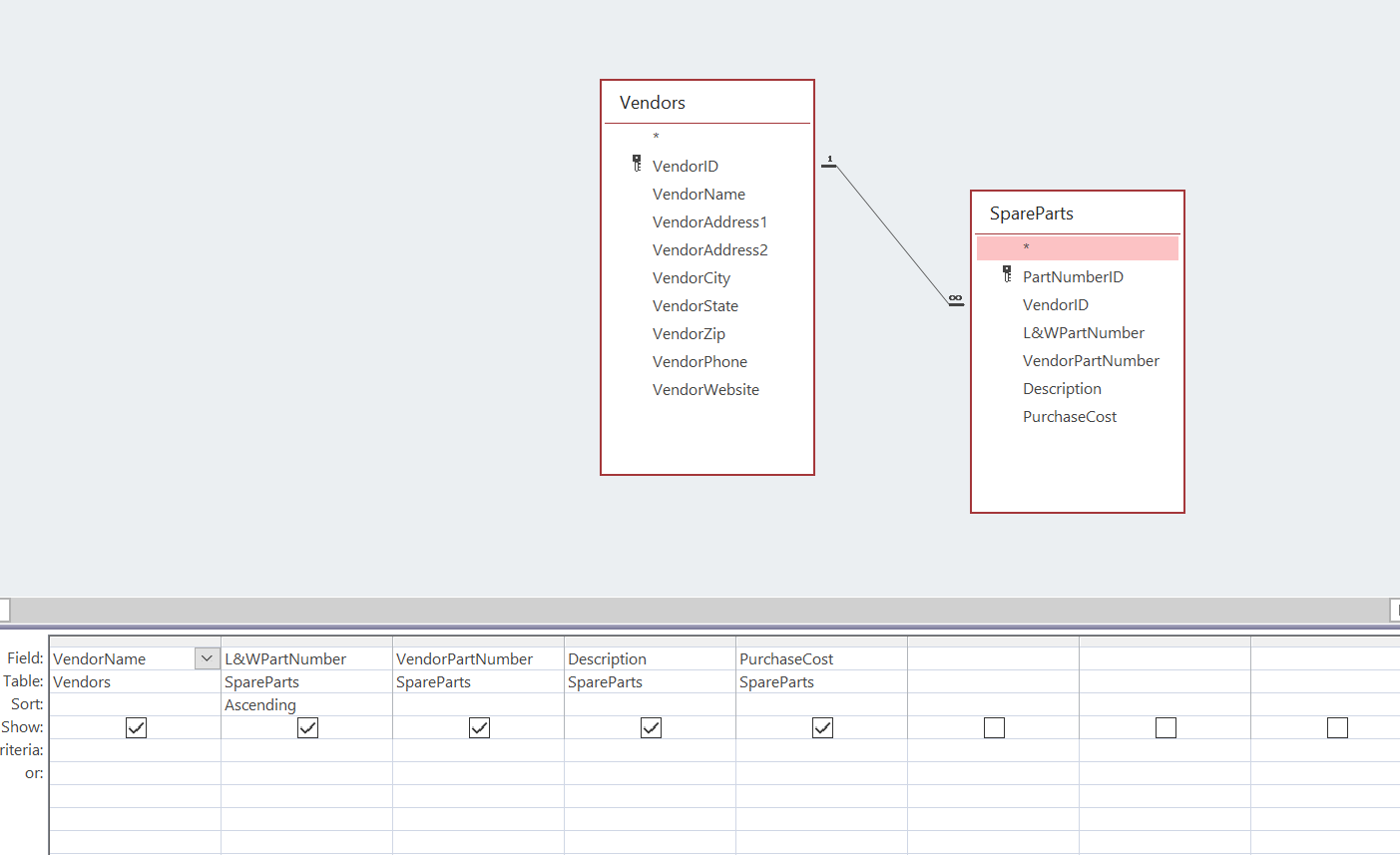
Task: Toggle Show checkbox under PurchaseCost column
Action: pos(823,728)
